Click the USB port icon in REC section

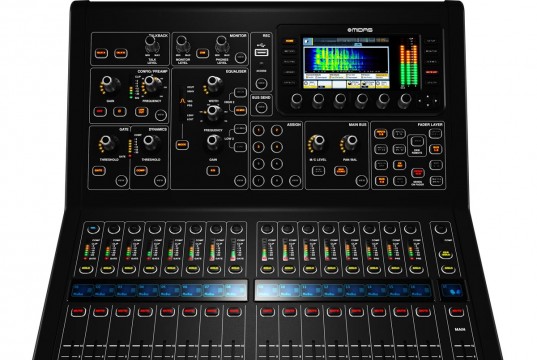click(261, 52)
